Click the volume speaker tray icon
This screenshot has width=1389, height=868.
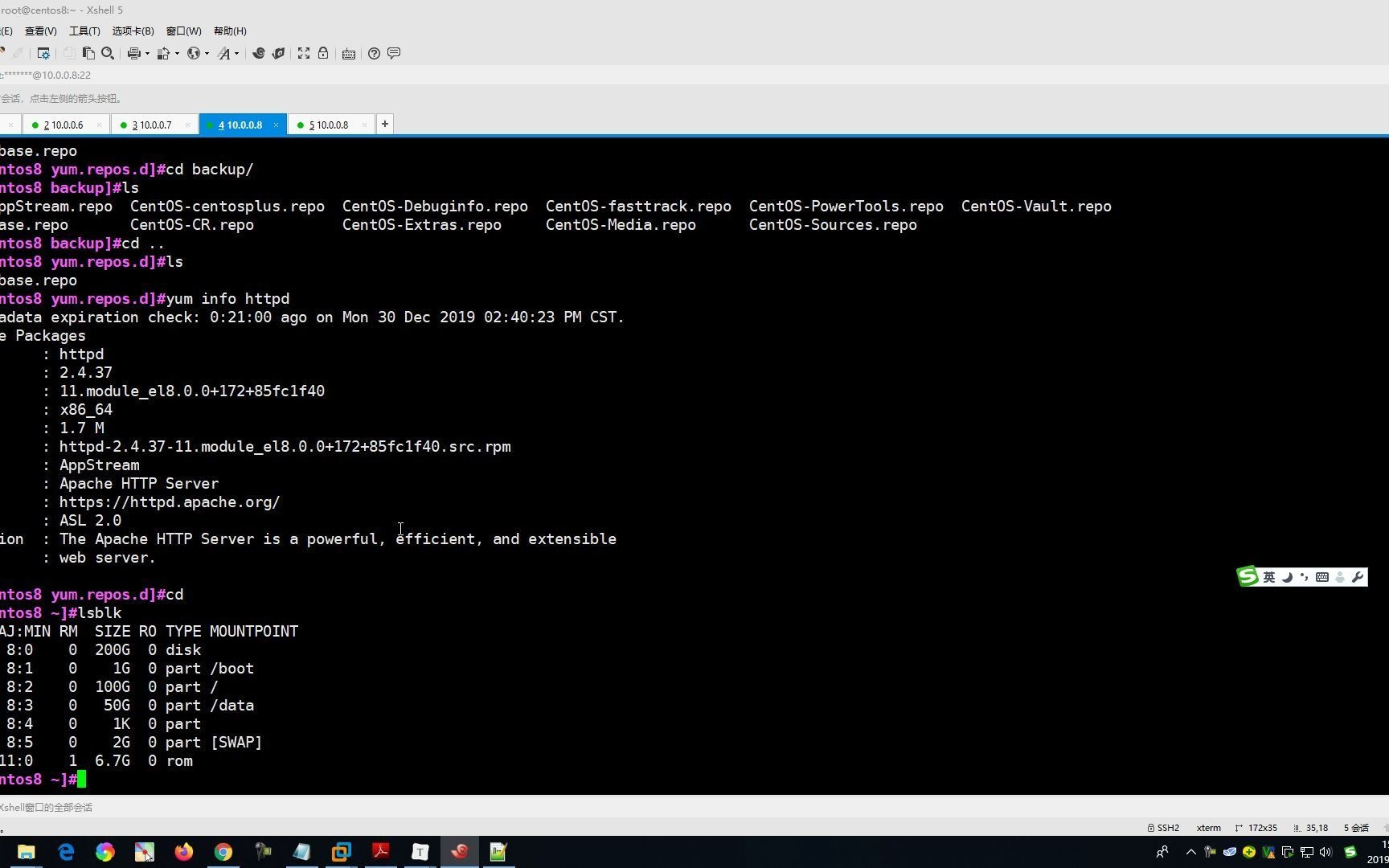tap(1326, 852)
